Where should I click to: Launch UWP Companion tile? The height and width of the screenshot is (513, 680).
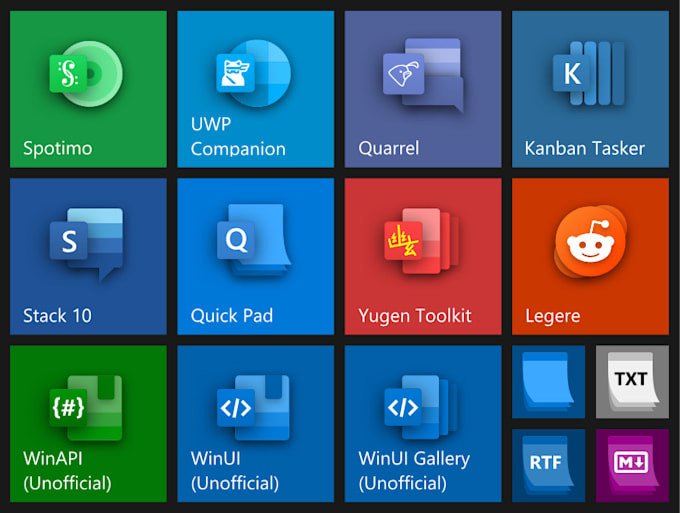[255, 89]
